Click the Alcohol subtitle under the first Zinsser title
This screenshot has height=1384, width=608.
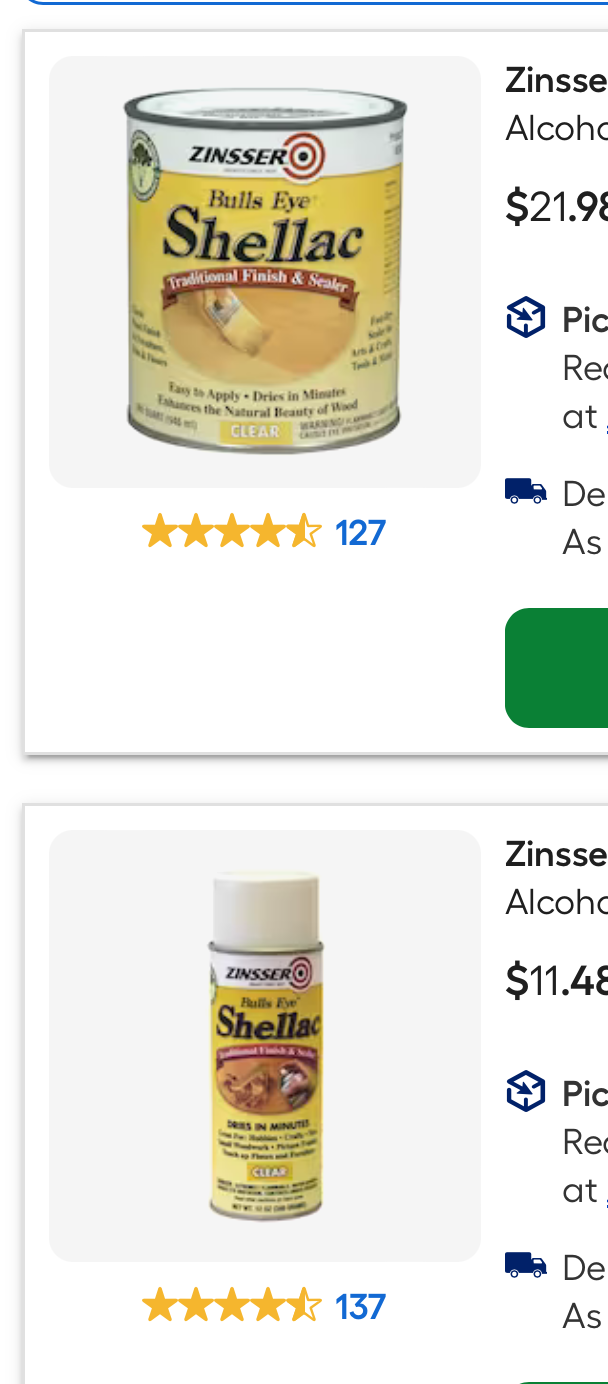click(x=556, y=129)
